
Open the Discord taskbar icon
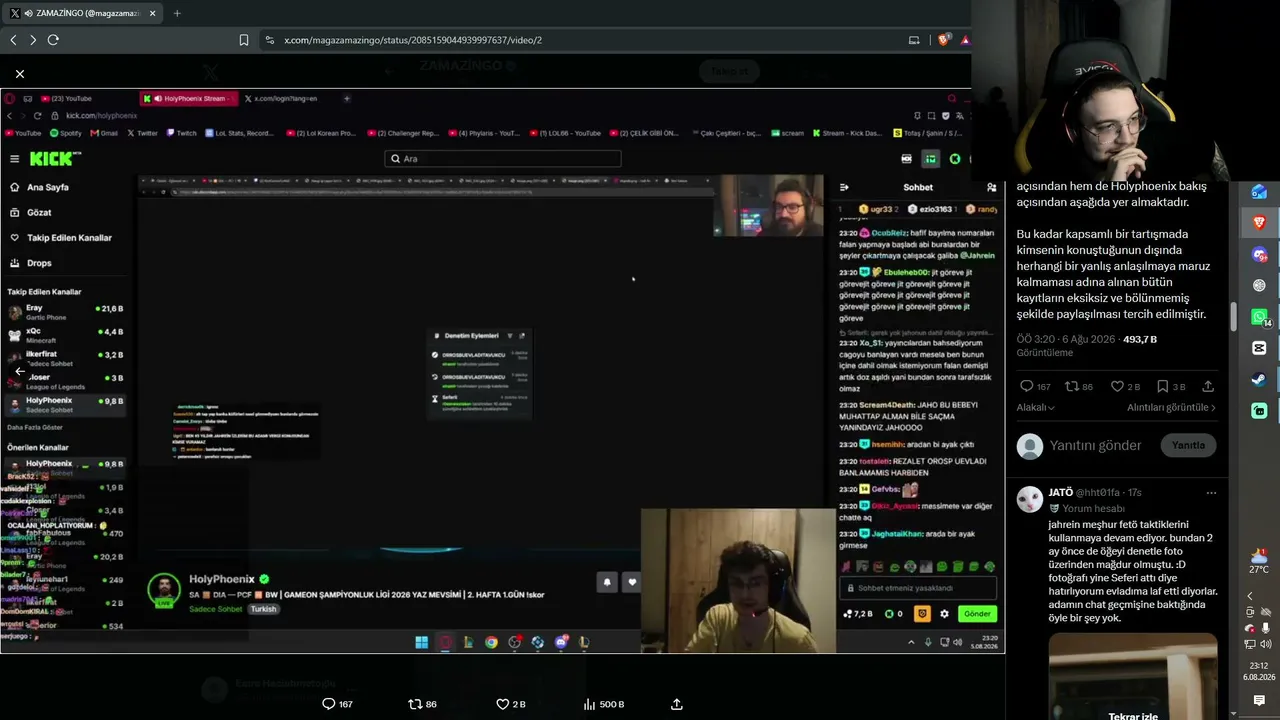[1259, 255]
